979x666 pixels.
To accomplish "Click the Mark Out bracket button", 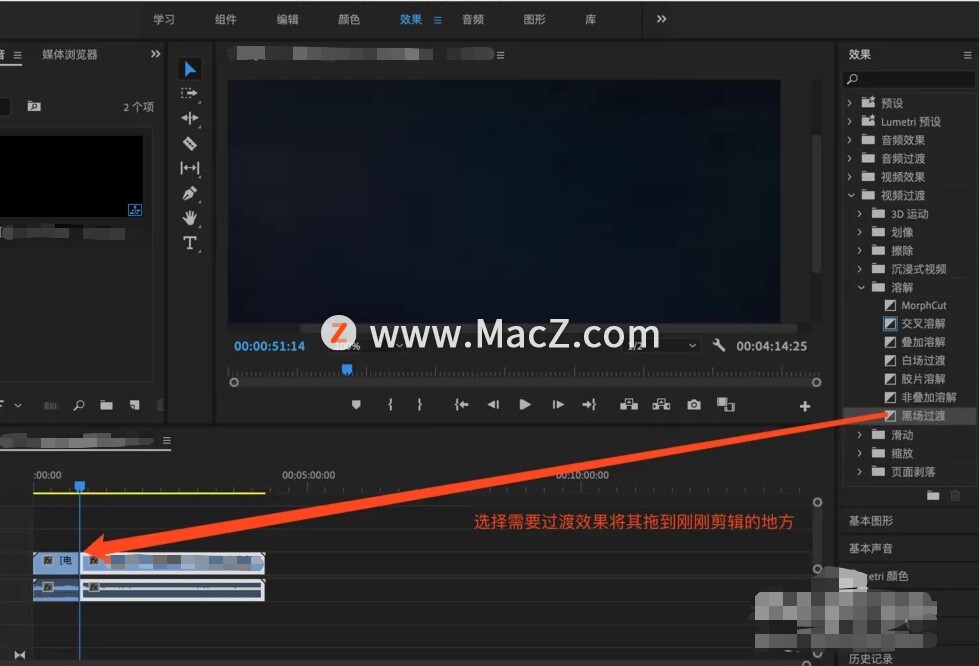I will pyautogui.click(x=420, y=405).
